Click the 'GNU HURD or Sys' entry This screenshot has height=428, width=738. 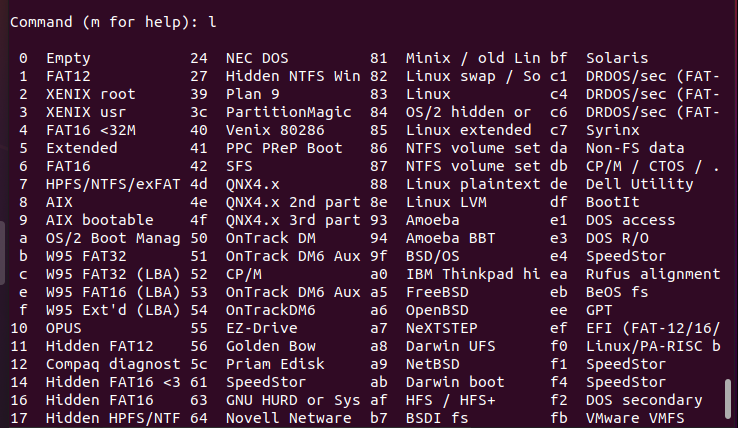(293, 400)
